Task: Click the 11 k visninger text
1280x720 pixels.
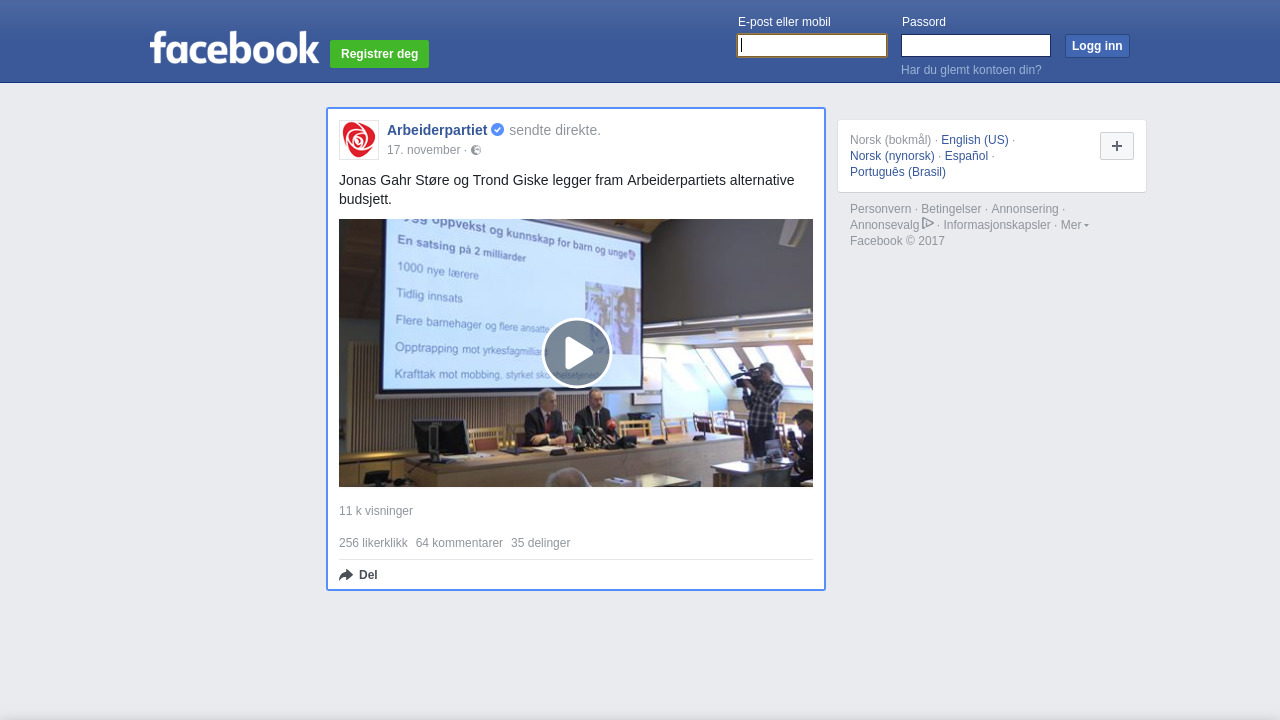Action: click(376, 511)
